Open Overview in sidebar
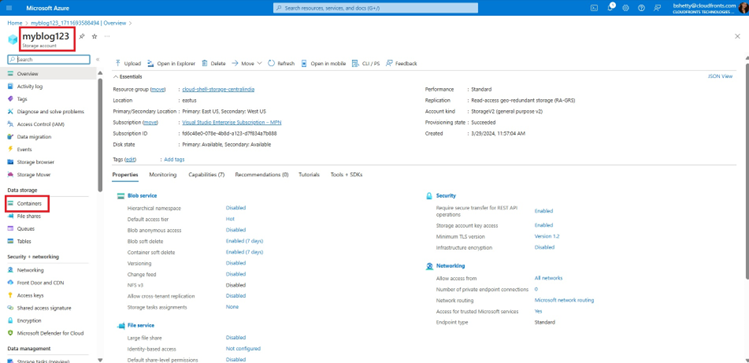The image size is (749, 363). (49, 74)
